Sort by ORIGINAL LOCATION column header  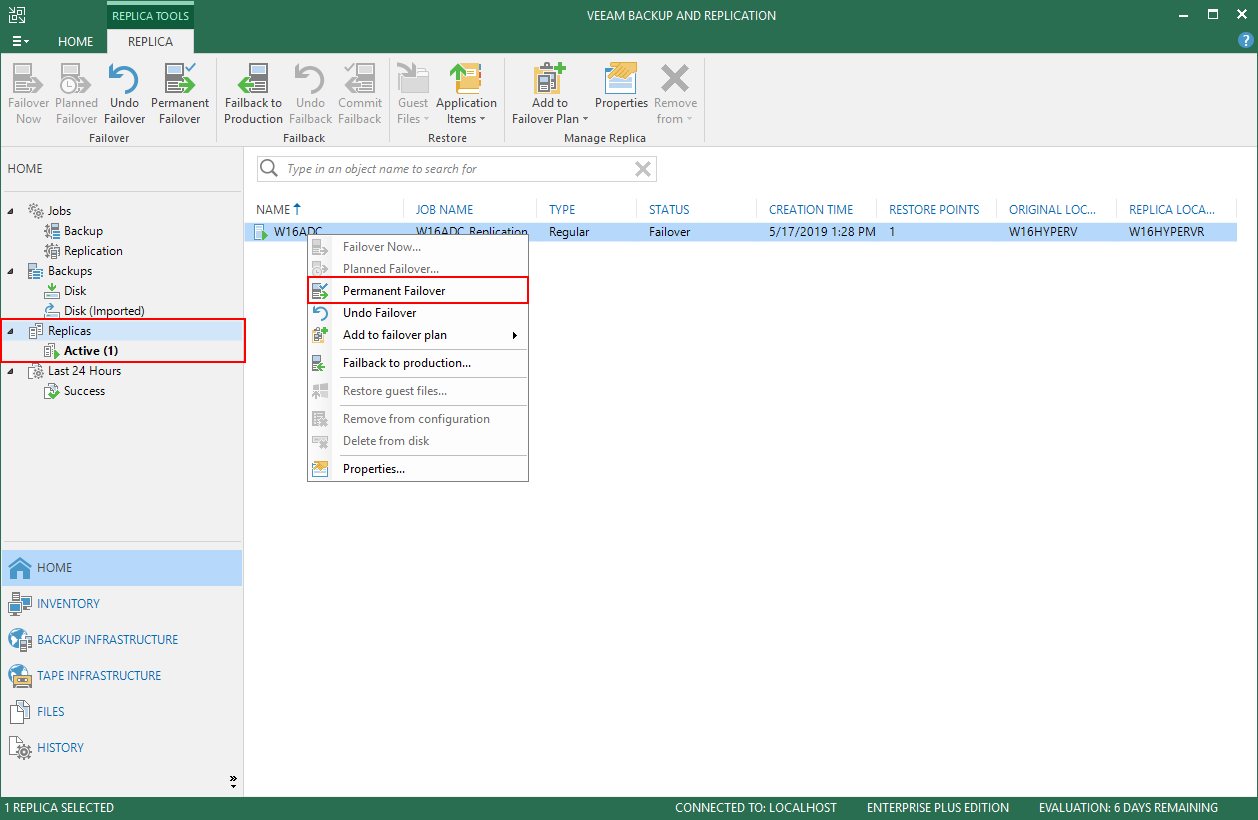(x=1052, y=210)
